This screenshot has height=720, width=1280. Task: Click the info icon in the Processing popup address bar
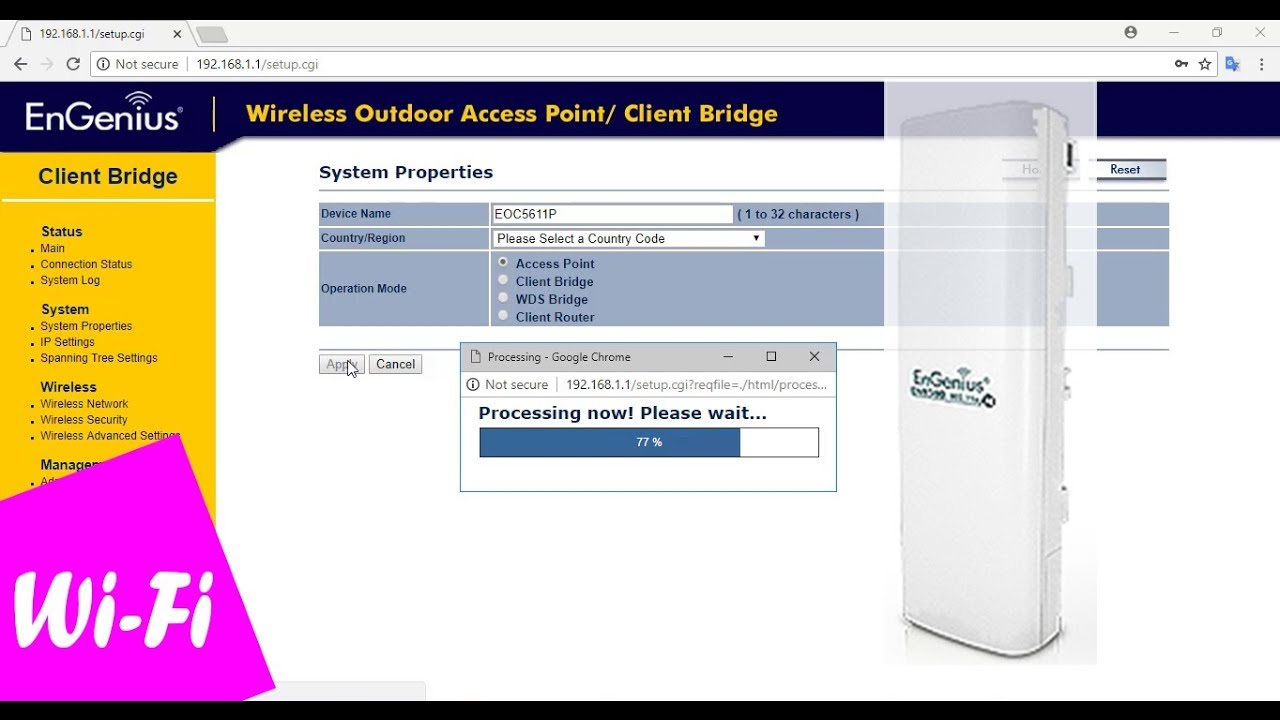[473, 384]
